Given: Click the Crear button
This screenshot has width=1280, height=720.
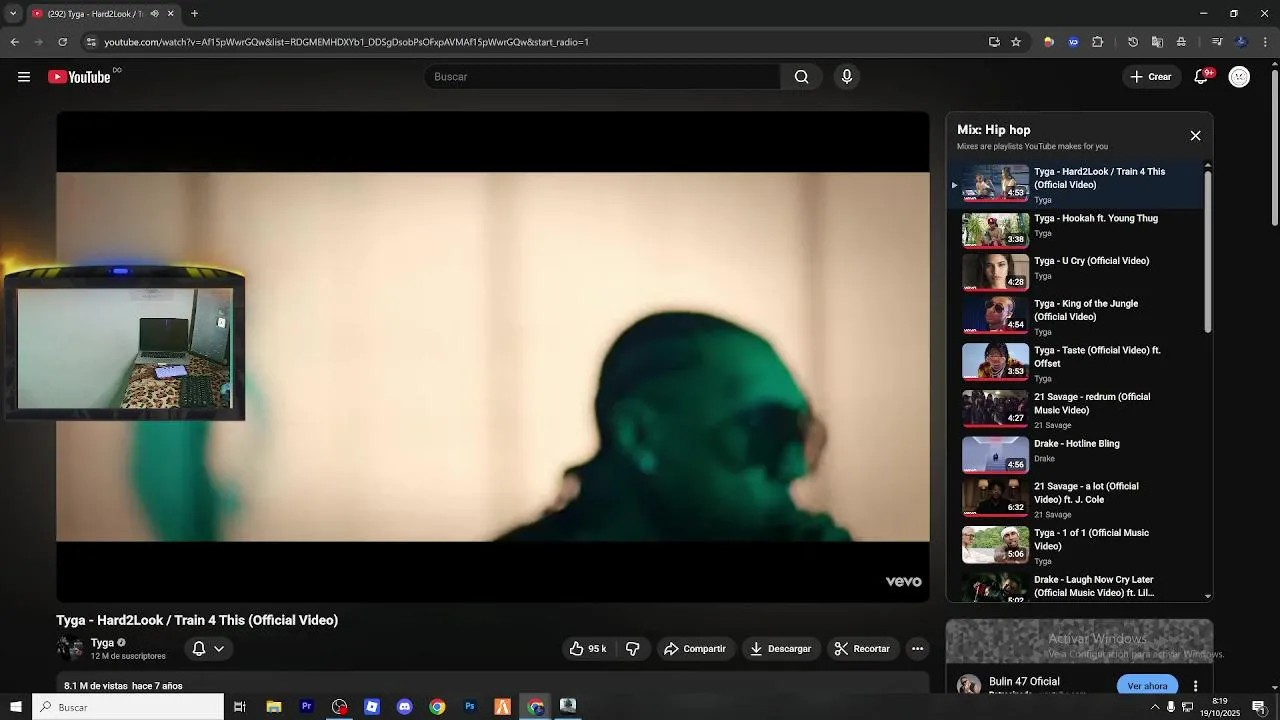Looking at the screenshot, I should point(1150,77).
